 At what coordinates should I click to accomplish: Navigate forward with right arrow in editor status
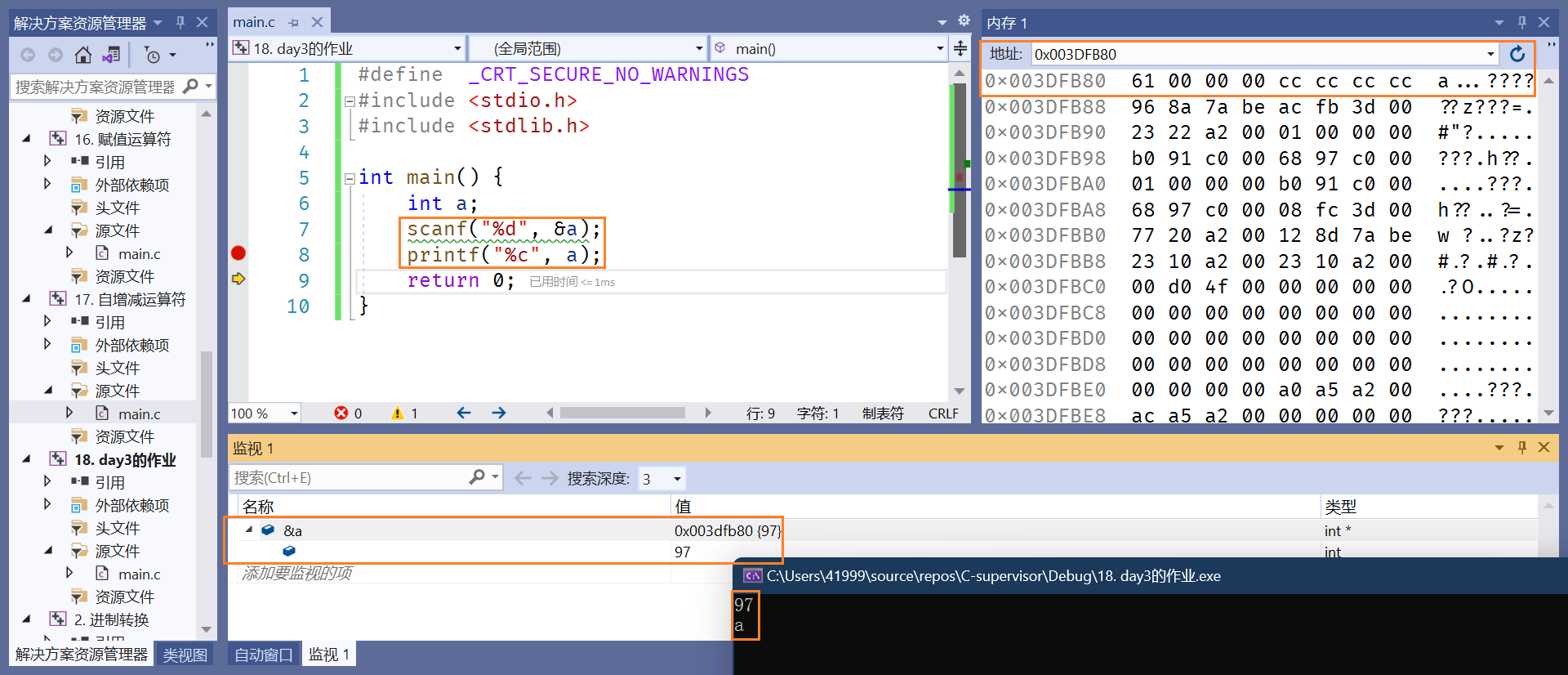[499, 413]
